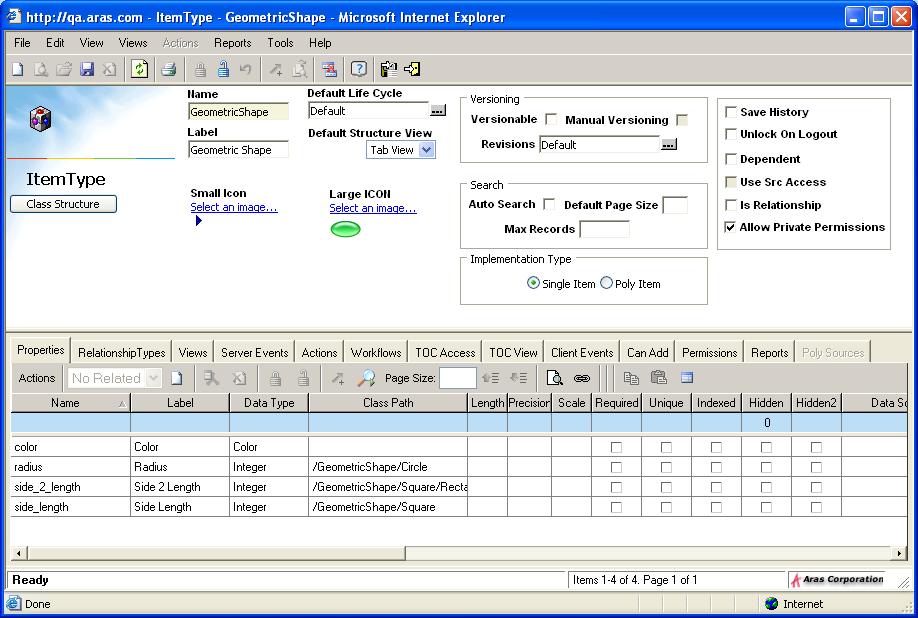918x618 pixels.
Task: Click the Copy icon in grid toolbar
Action: 631,378
